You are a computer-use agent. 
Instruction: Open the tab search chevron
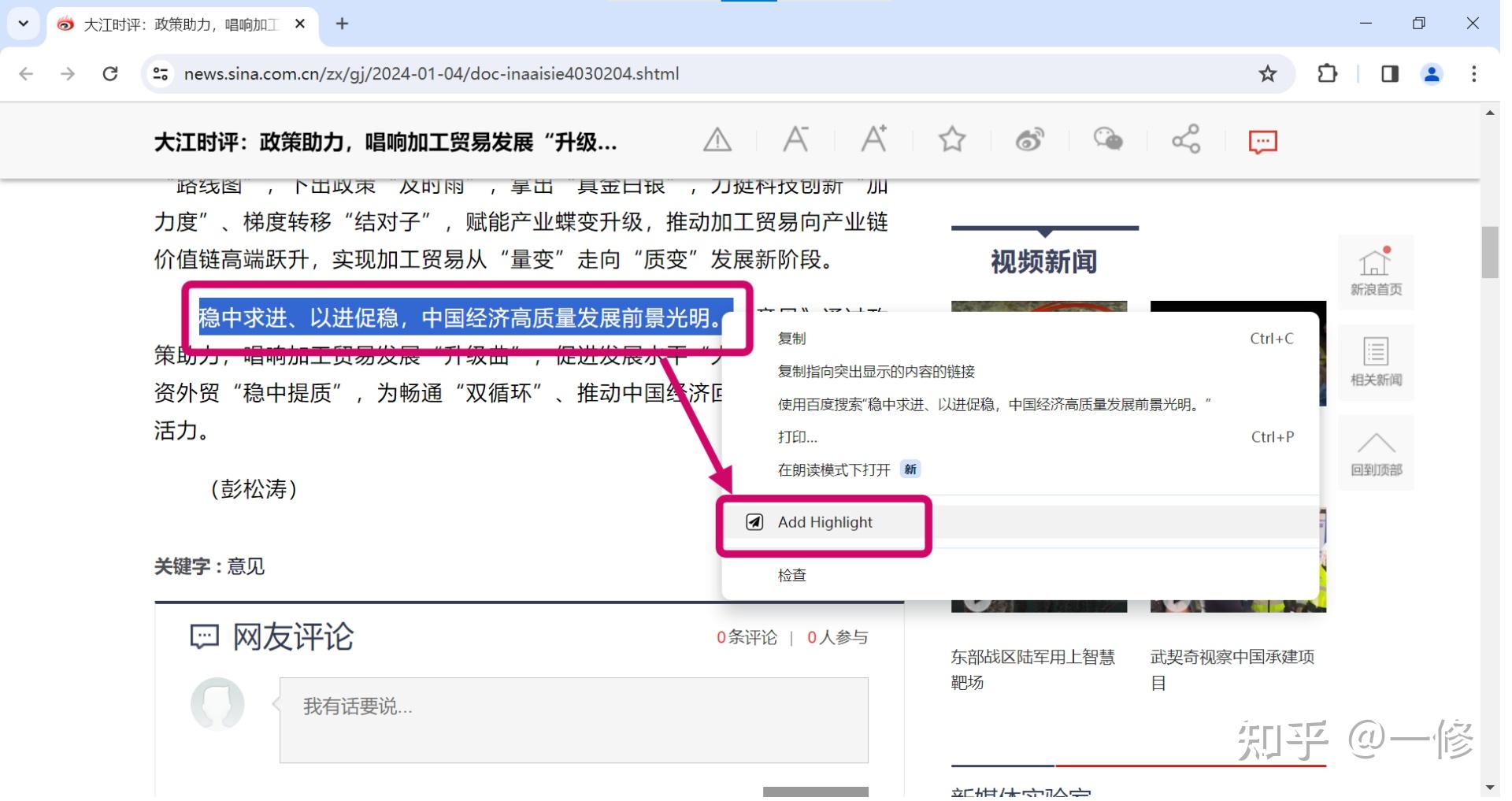pyautogui.click(x=23, y=24)
